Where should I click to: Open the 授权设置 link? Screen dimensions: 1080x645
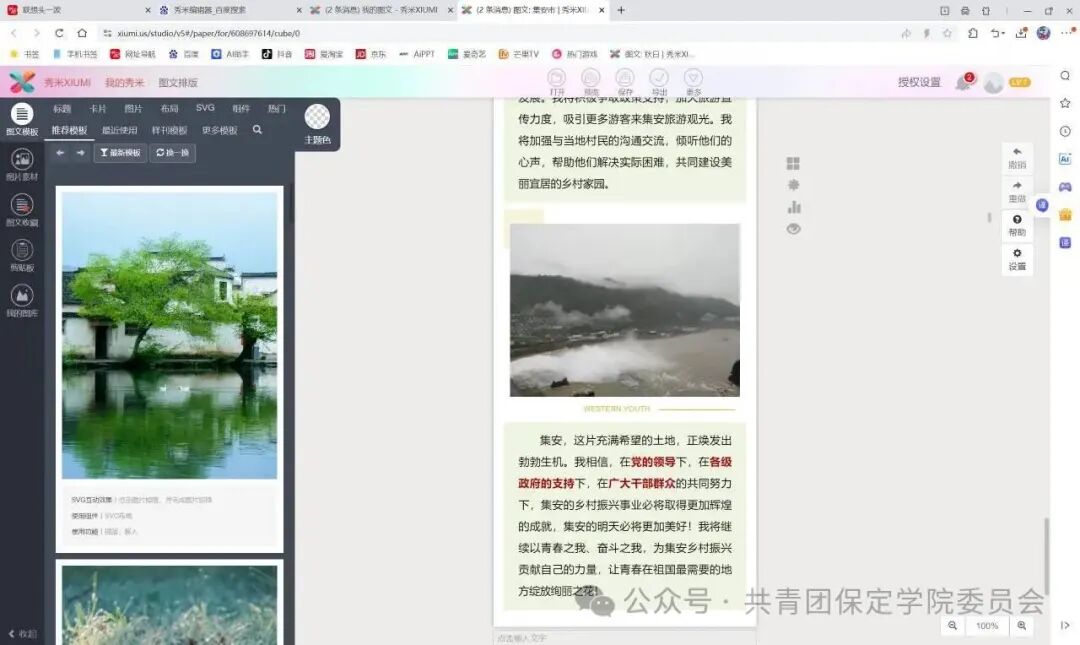(919, 82)
